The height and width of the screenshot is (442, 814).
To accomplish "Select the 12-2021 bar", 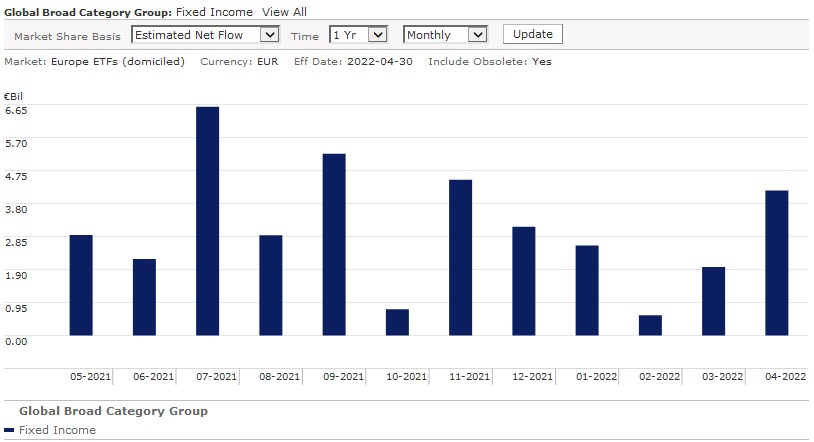I will [x=523, y=281].
